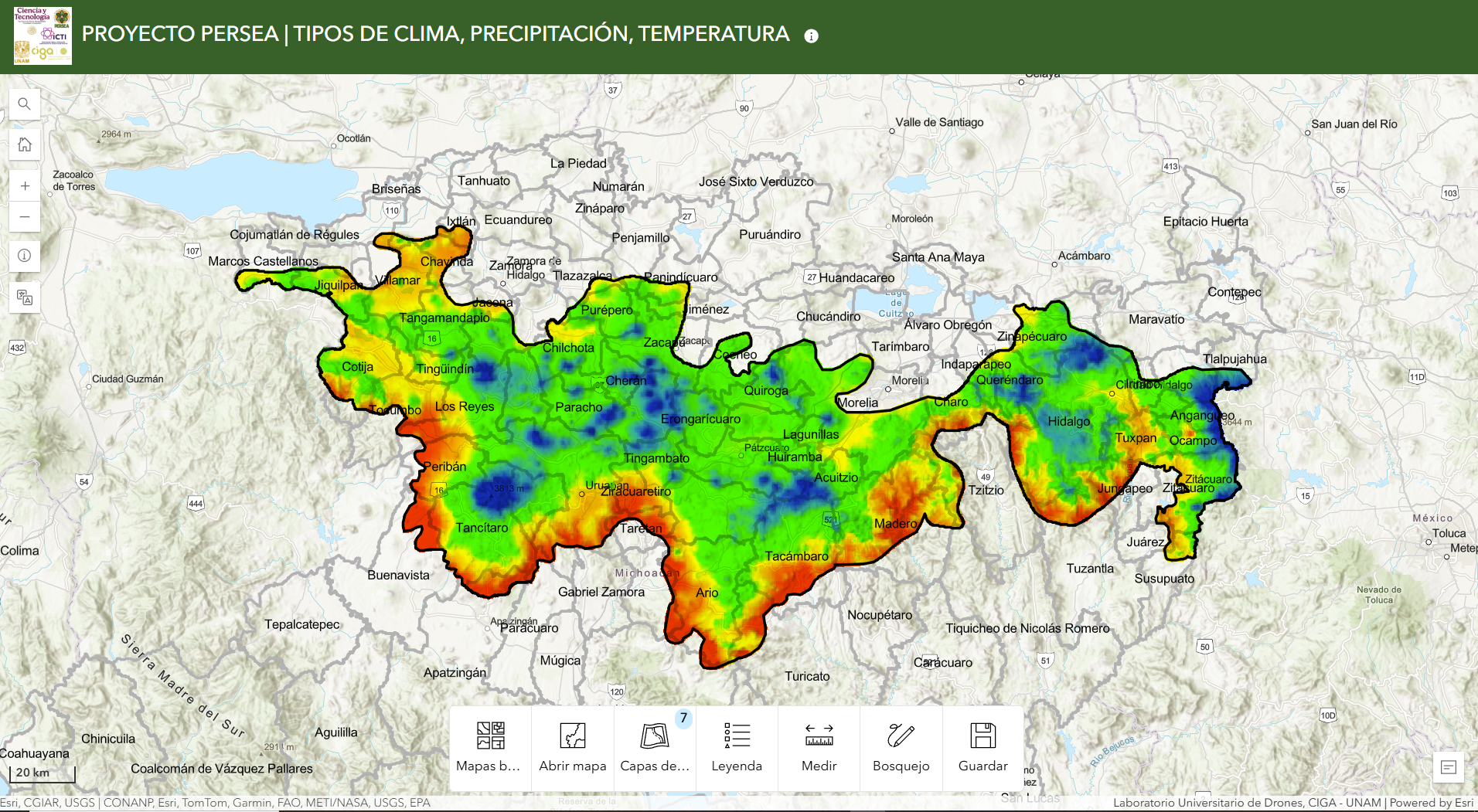Click the Powered by Esri link
The image size is (1478, 812).
(x=1431, y=803)
